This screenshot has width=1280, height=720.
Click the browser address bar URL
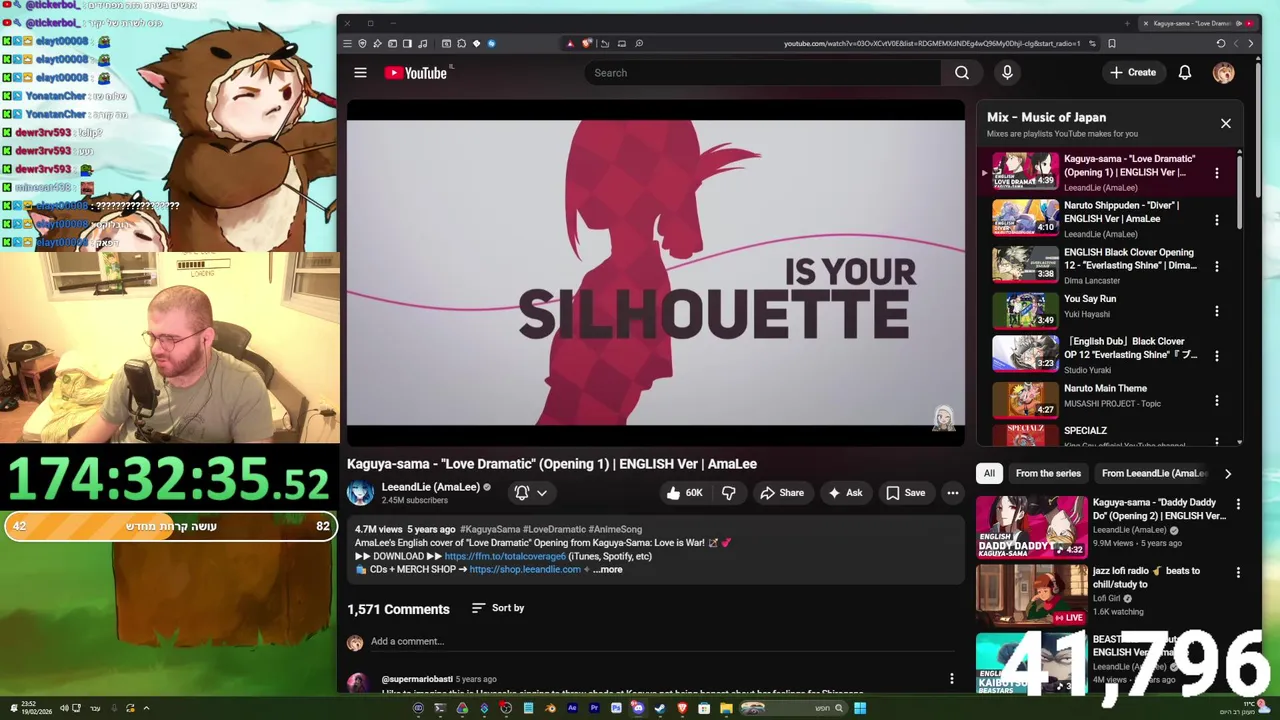coord(932,43)
